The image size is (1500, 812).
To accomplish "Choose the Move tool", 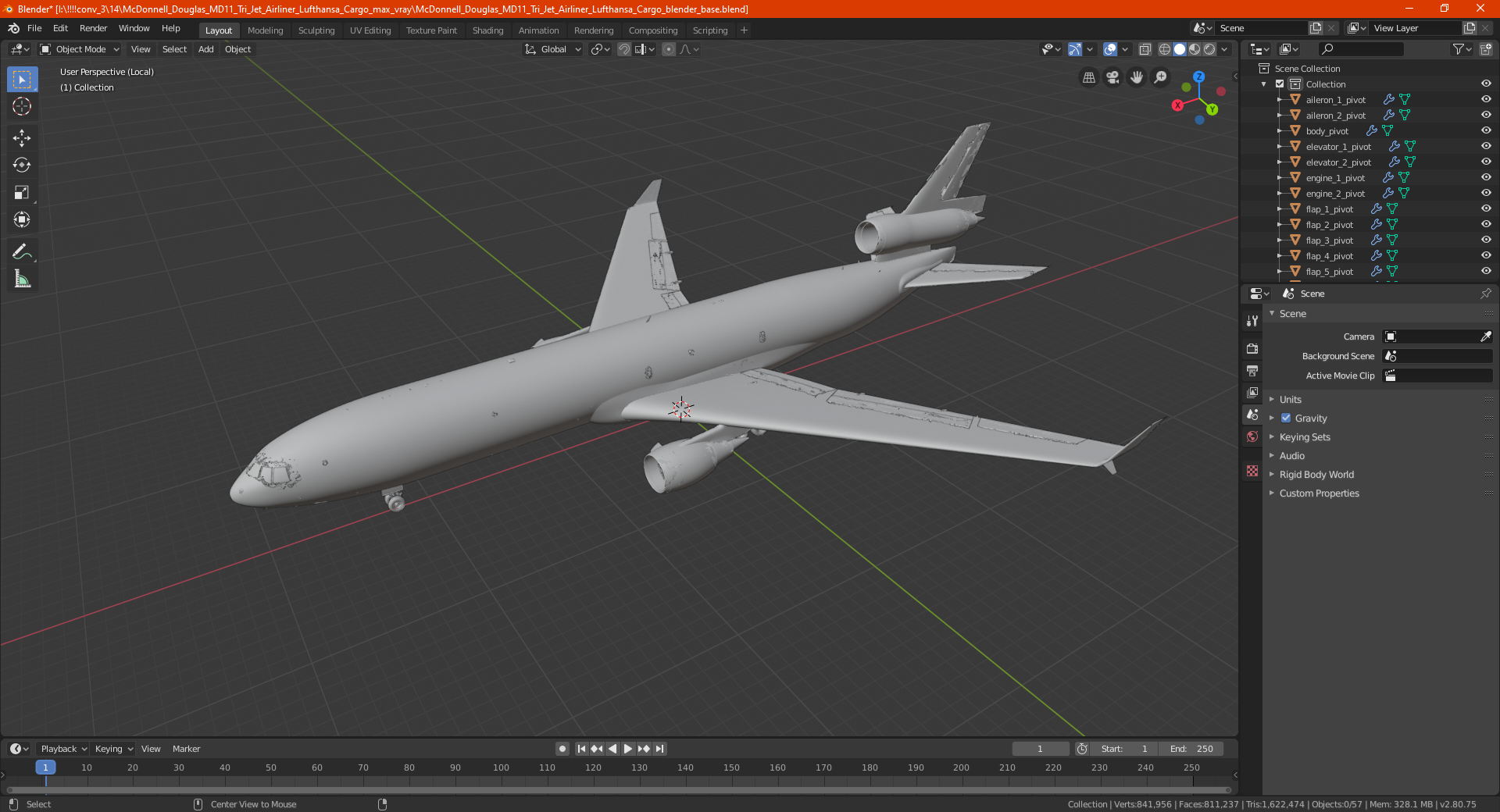I will pos(22,138).
